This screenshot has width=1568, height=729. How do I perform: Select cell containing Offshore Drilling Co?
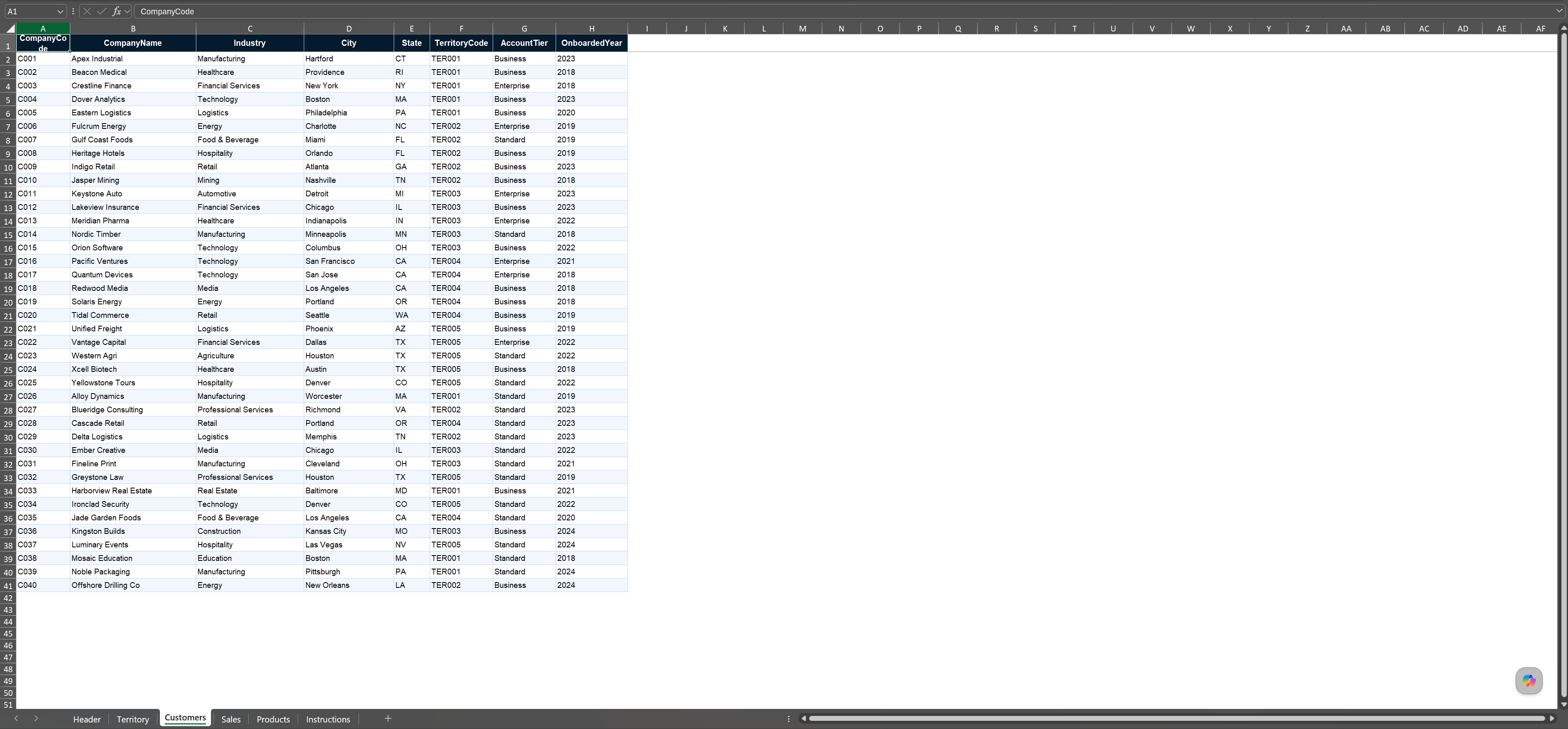pyautogui.click(x=133, y=585)
